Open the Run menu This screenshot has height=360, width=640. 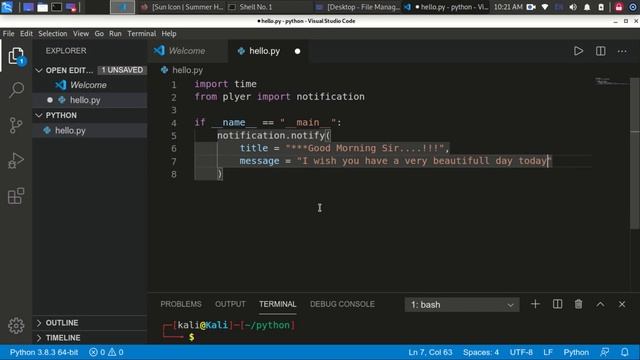pyautogui.click(x=115, y=33)
